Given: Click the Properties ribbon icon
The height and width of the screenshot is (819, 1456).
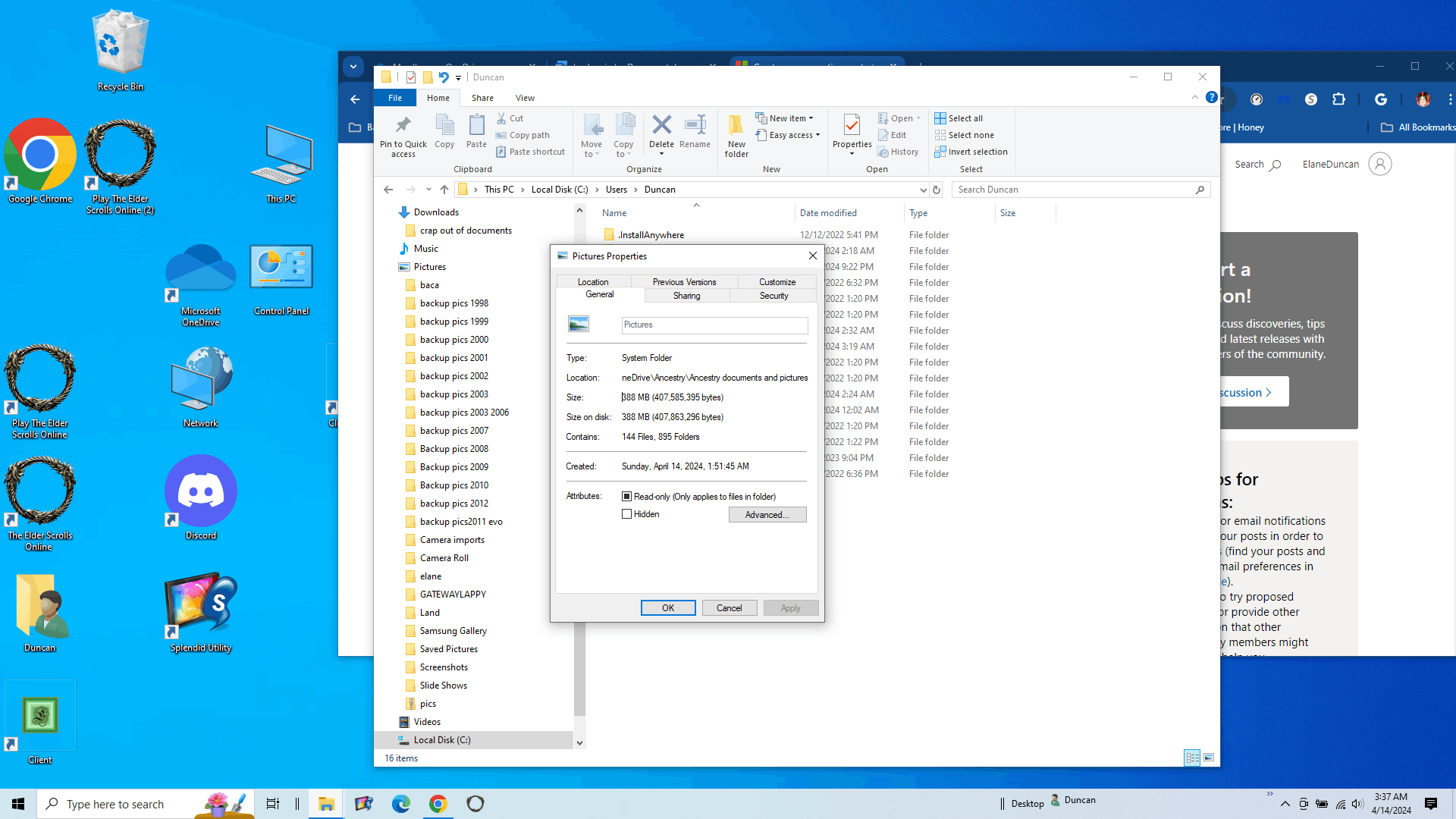Looking at the screenshot, I should pyautogui.click(x=852, y=125).
